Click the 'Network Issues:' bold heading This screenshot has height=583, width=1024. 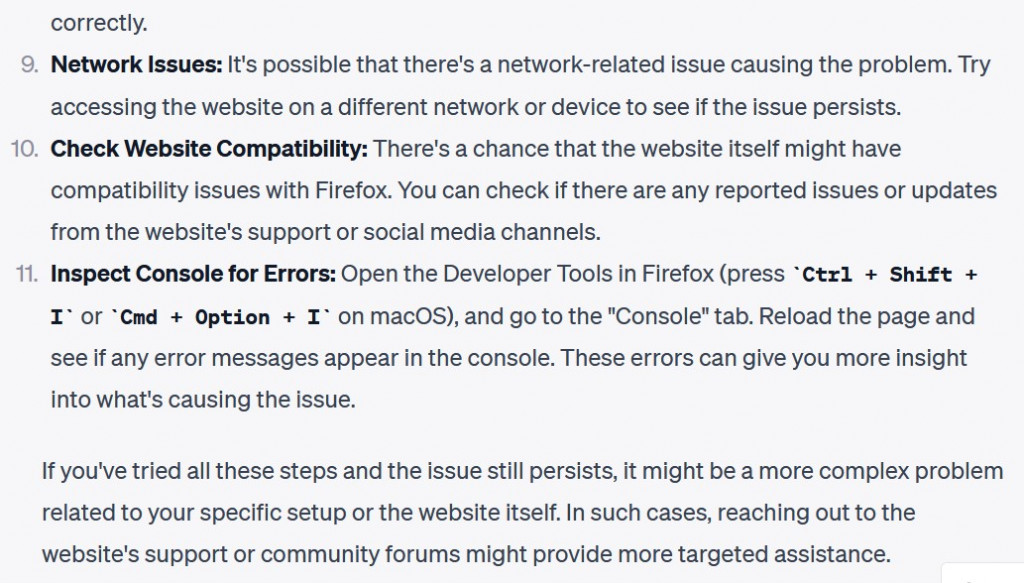coord(136,65)
